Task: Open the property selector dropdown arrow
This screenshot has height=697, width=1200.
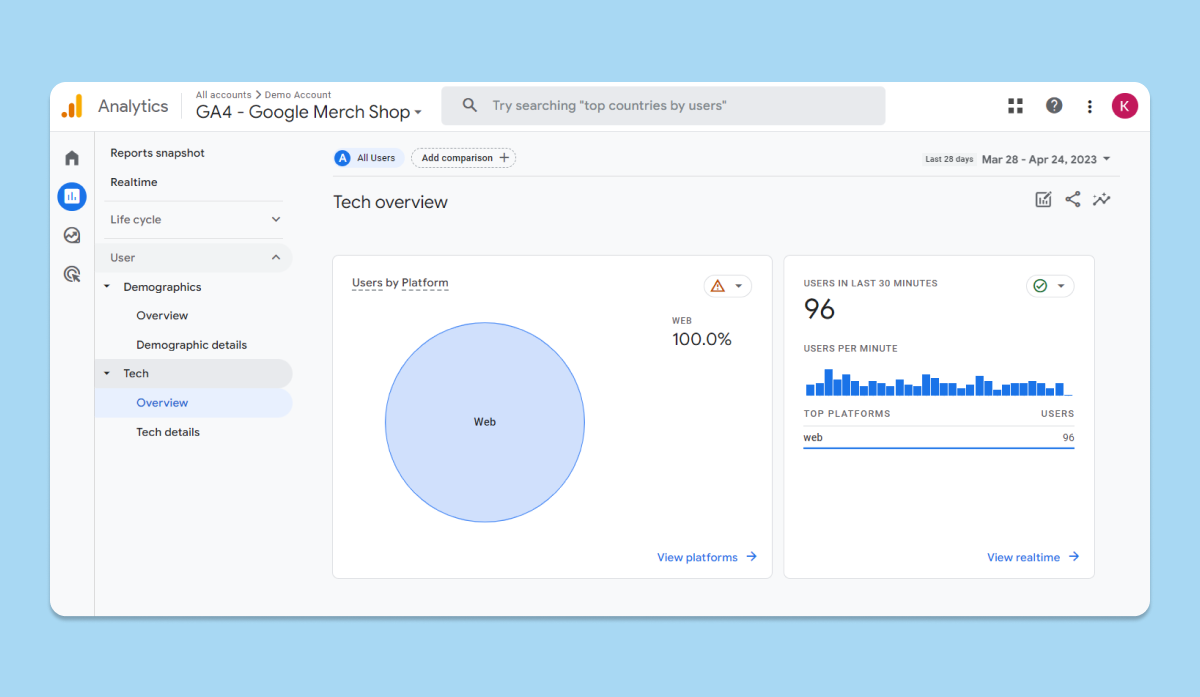Action: [x=418, y=113]
